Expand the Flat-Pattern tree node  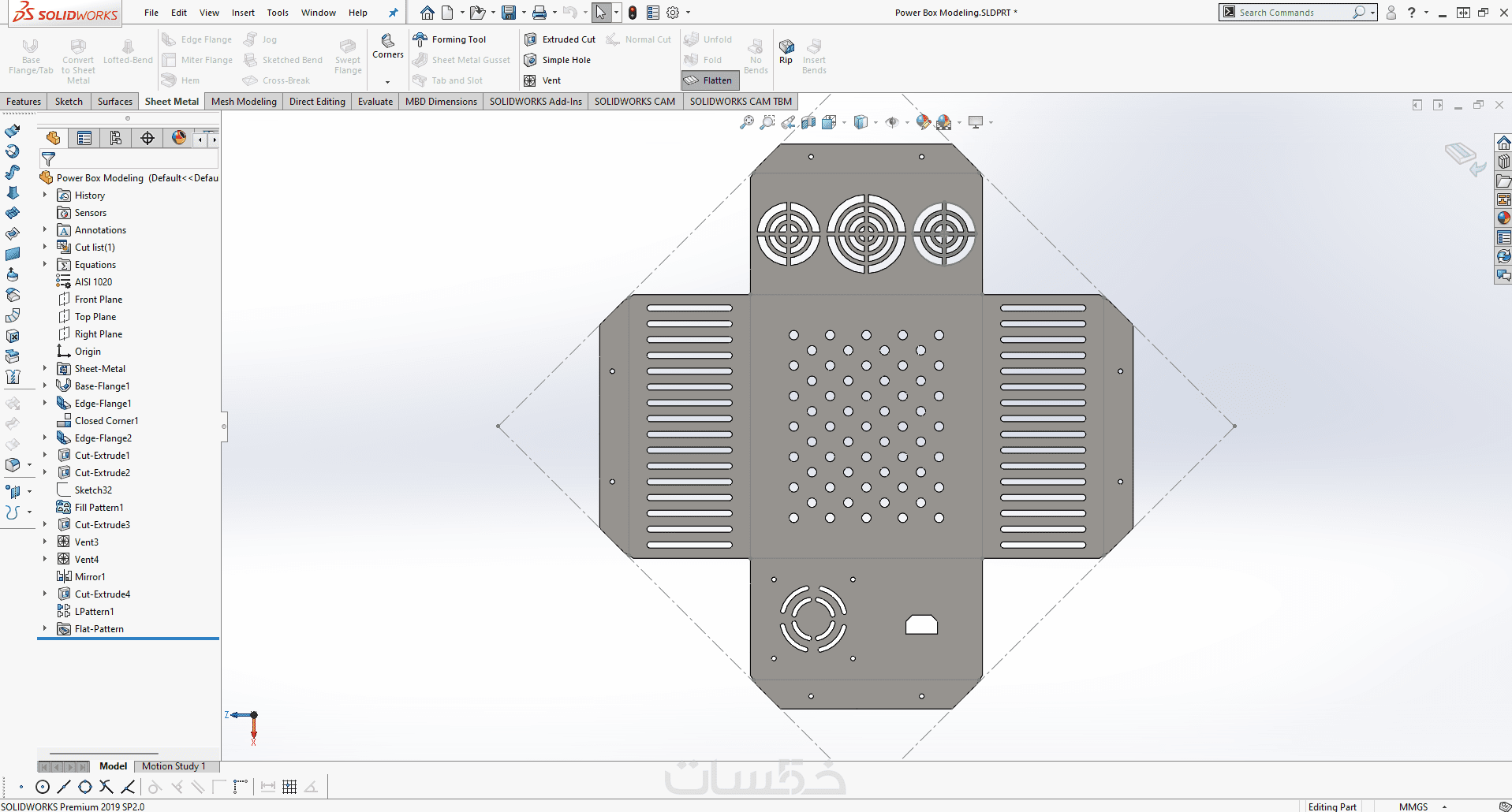[x=45, y=629]
